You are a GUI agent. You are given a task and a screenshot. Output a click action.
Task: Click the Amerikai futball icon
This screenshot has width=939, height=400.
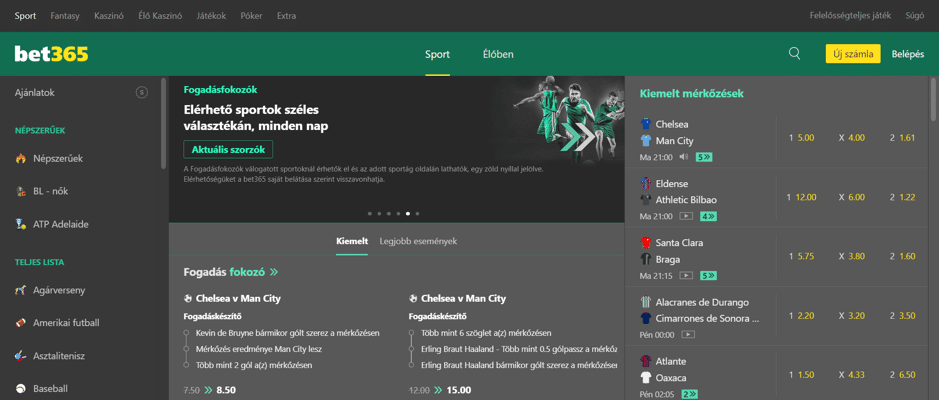tap(21, 323)
